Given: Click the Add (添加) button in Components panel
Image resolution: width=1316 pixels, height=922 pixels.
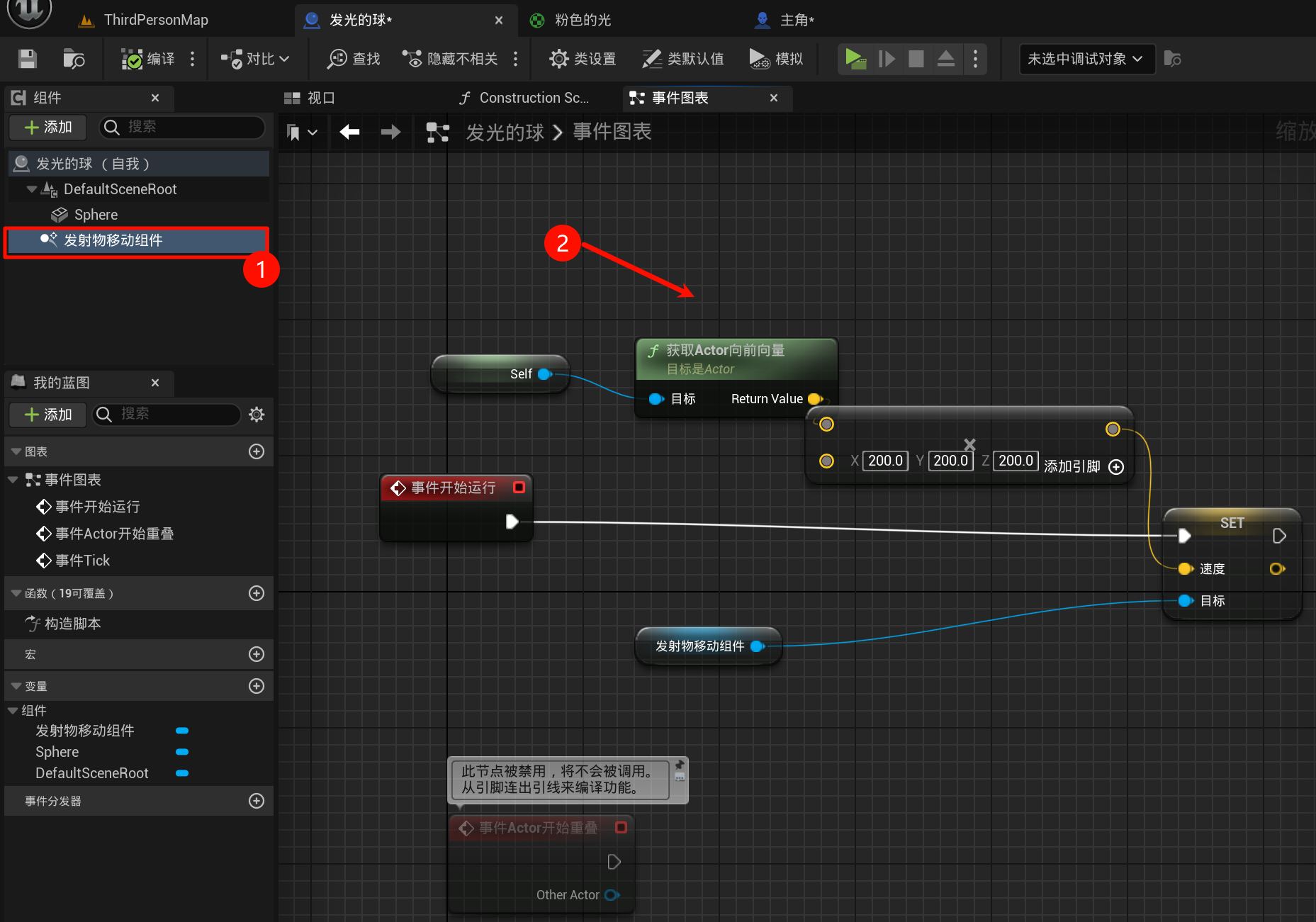Looking at the screenshot, I should (x=48, y=127).
